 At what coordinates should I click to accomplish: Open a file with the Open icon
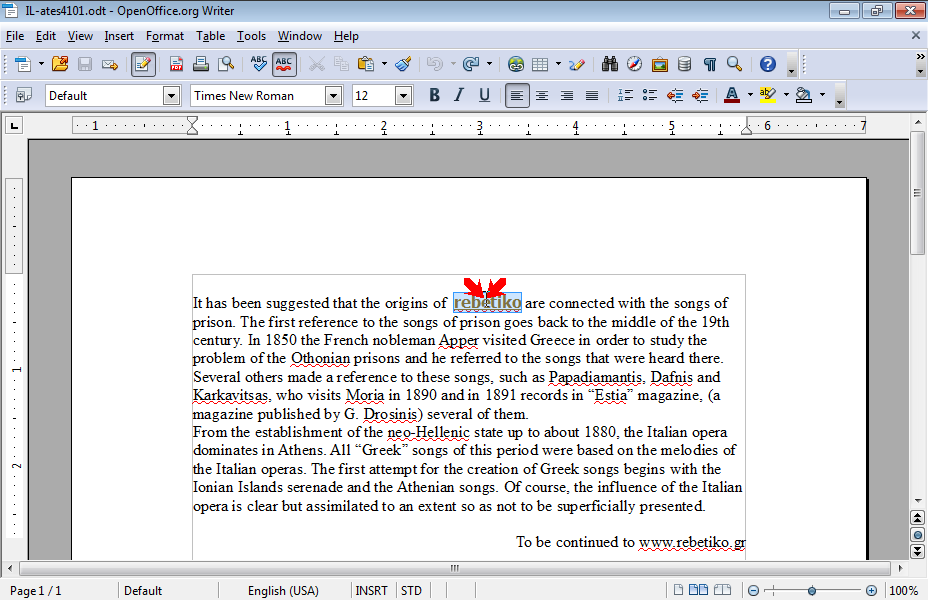(60, 64)
